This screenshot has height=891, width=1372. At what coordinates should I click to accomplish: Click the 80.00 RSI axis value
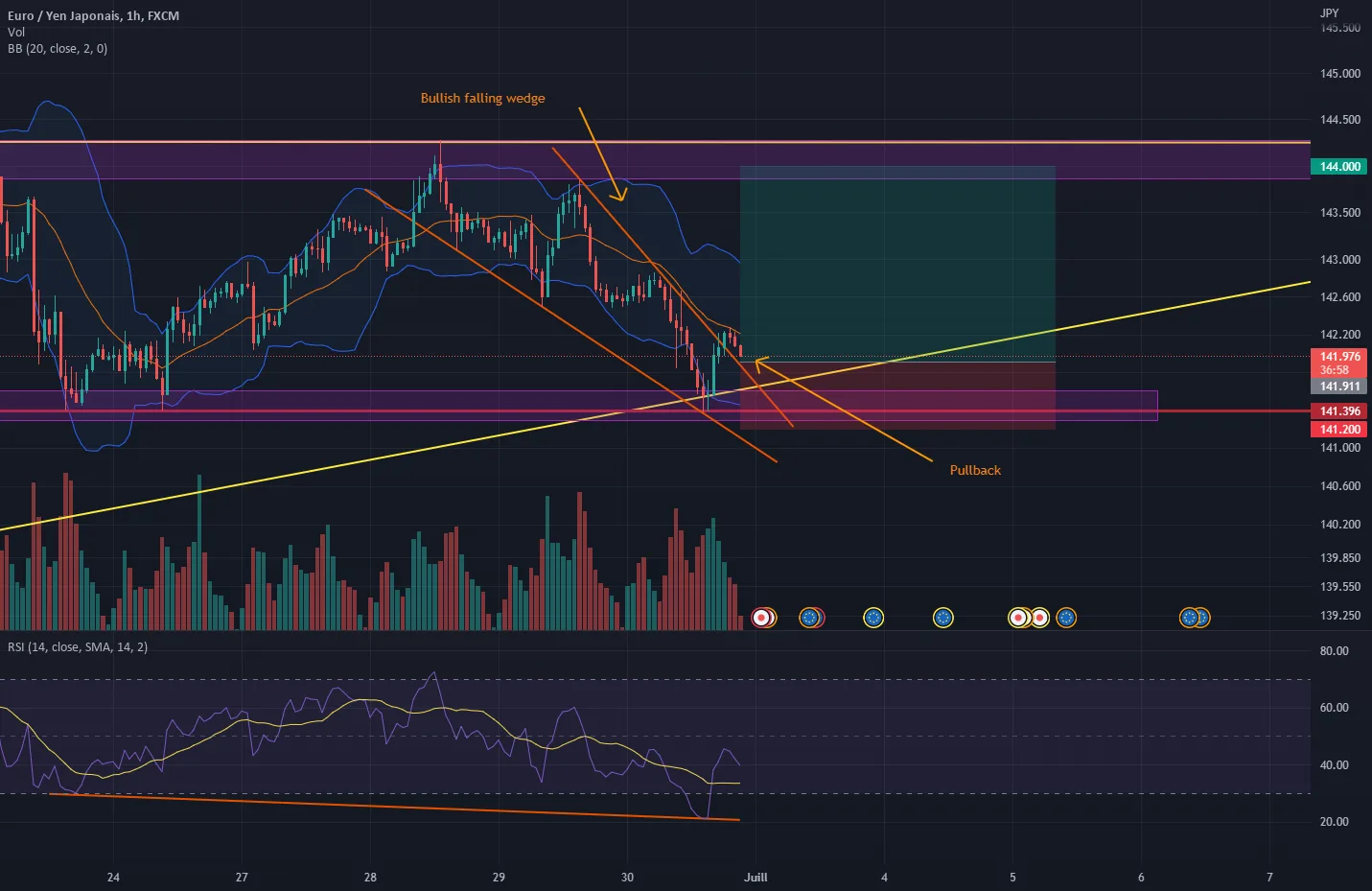tap(1334, 651)
